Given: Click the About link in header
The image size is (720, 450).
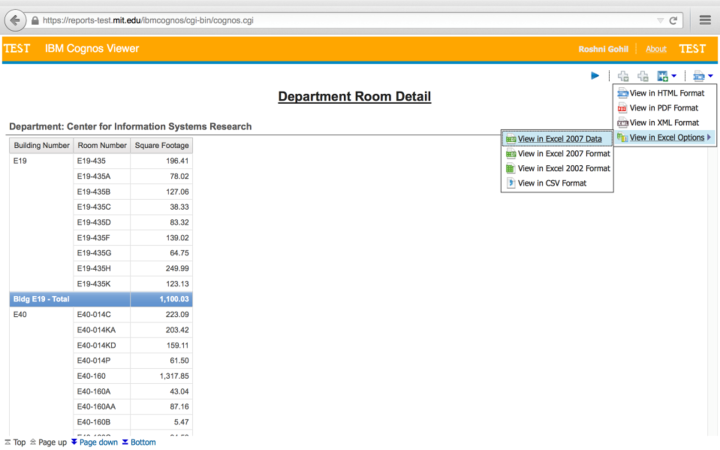Looking at the screenshot, I should tap(656, 49).
